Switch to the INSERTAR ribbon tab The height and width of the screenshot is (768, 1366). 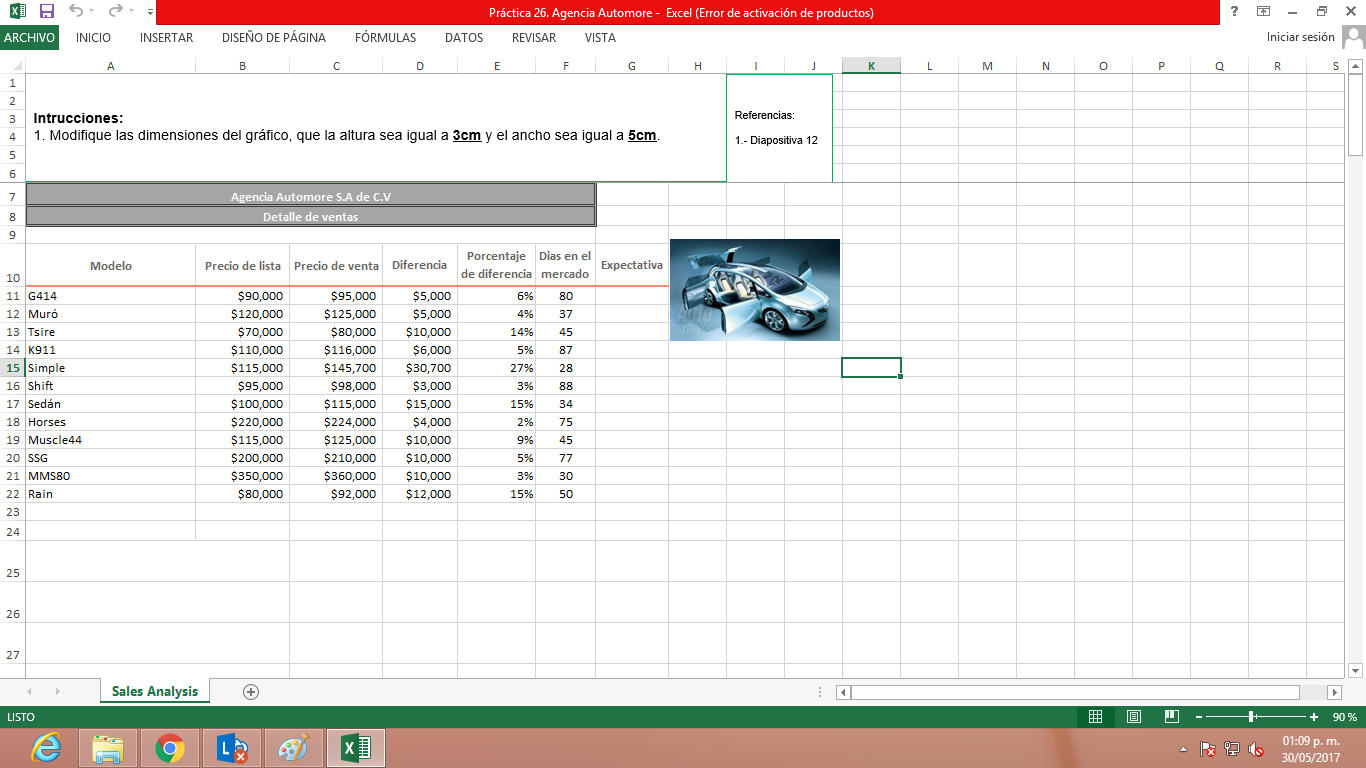tap(167, 38)
